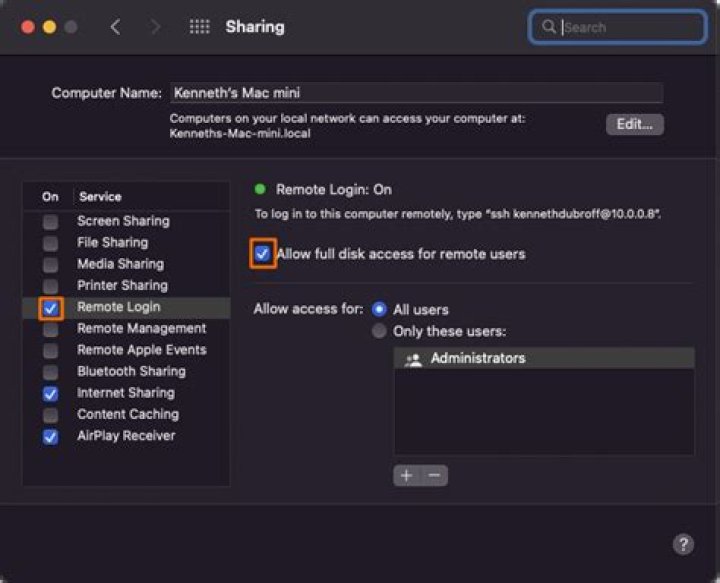Minimize the window via the yellow button
720x583 pixels.
(50, 27)
